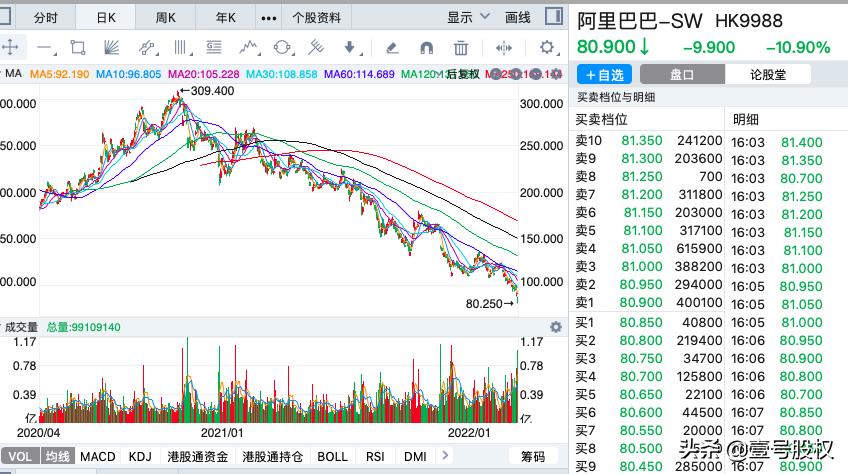Pick the channel line drawing tool
This screenshot has height=474, width=848.
147,48
